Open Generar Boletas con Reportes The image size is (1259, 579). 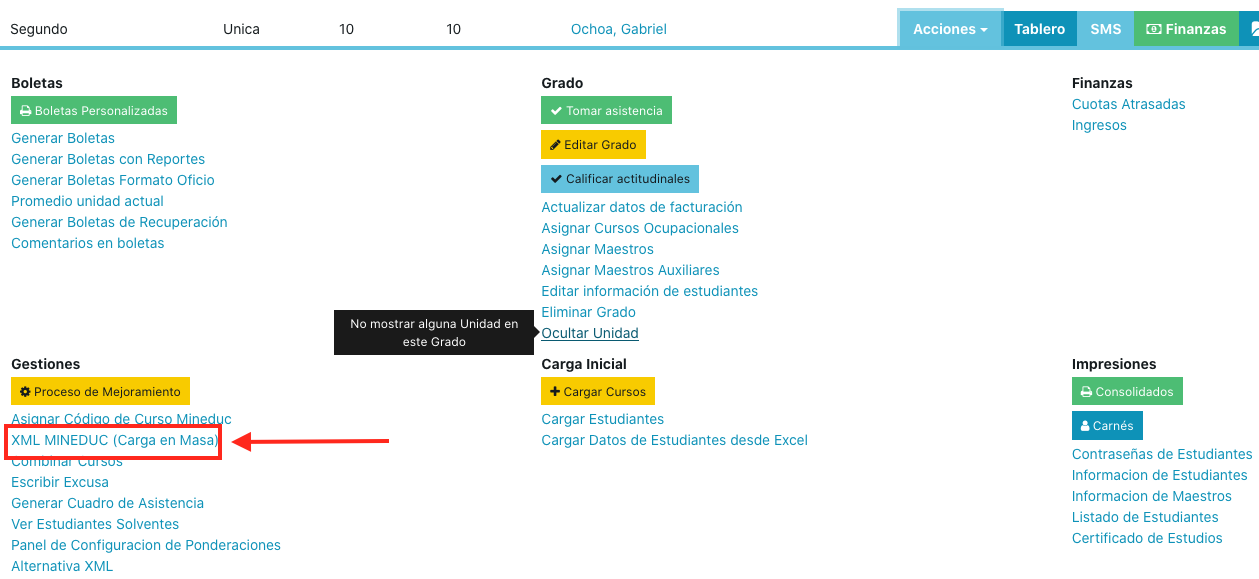[108, 159]
